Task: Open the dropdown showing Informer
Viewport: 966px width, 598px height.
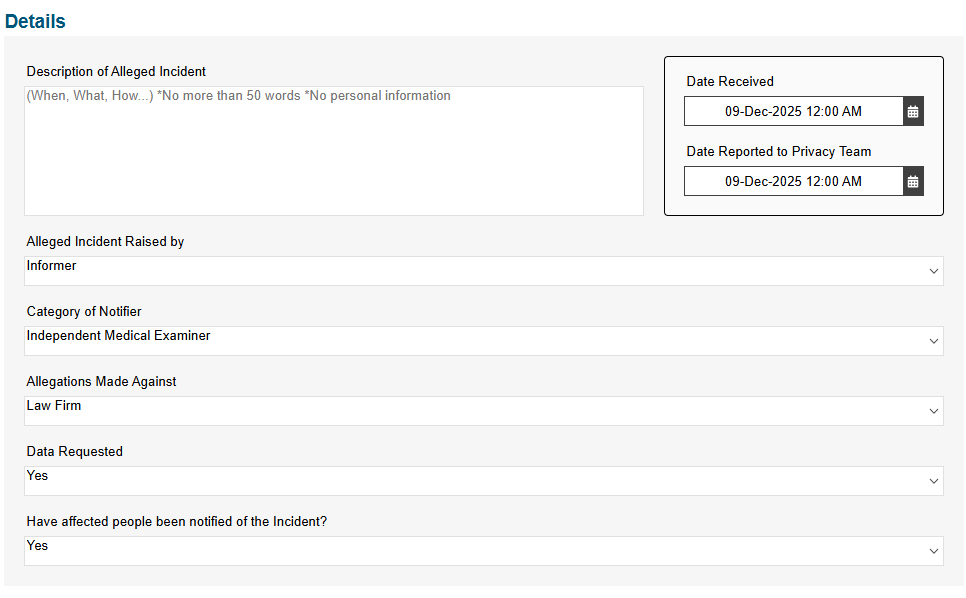Action: click(484, 271)
